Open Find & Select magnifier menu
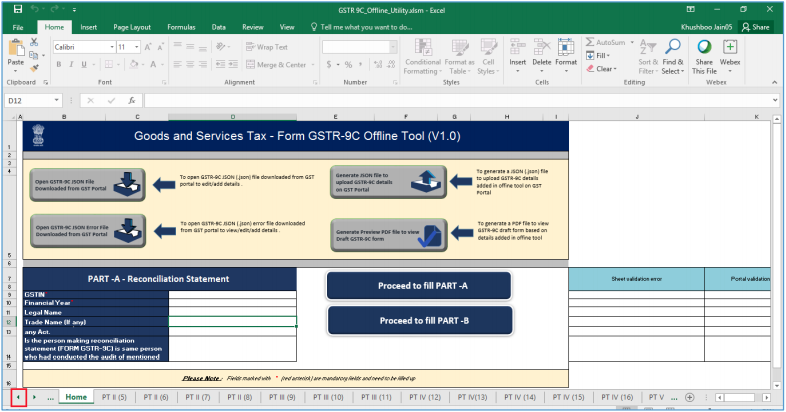Viewport: 786px width, 412px height. click(x=673, y=57)
